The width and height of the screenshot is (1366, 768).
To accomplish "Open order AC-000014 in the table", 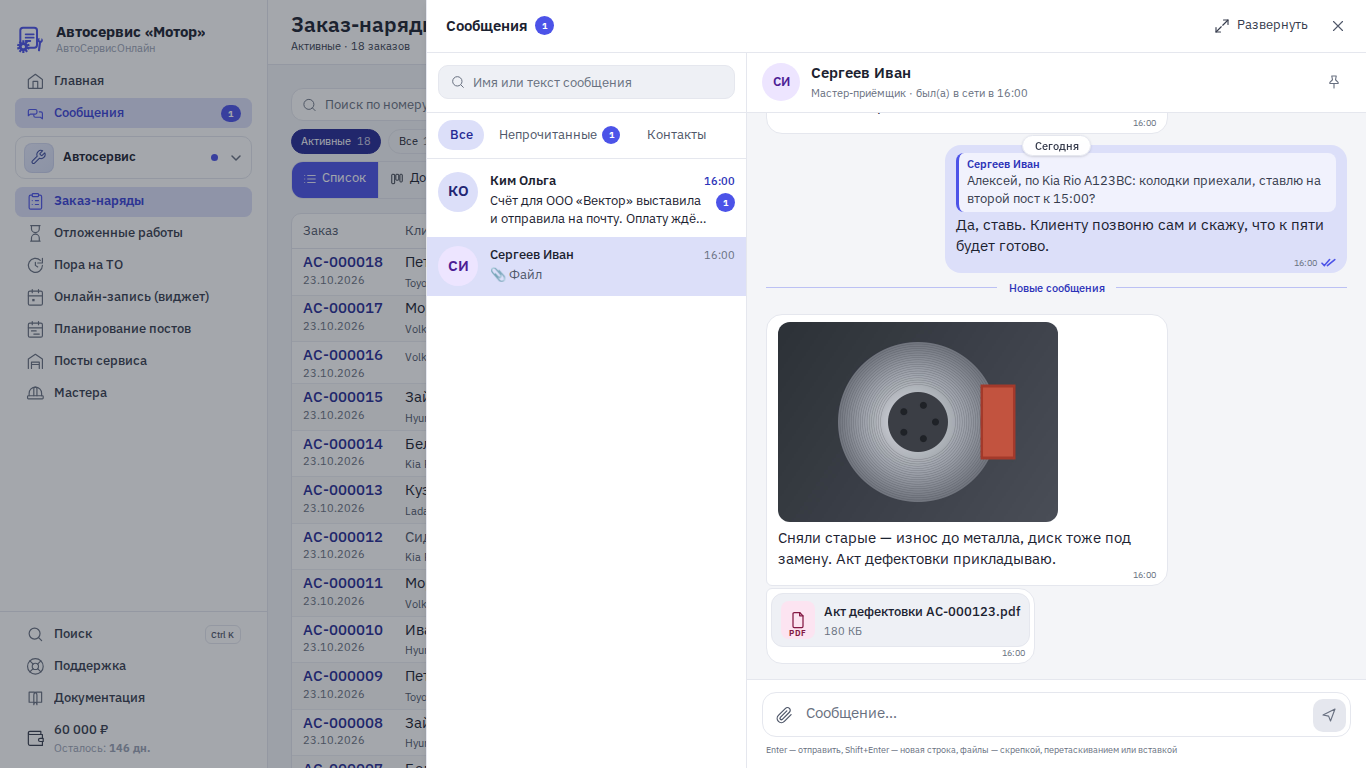I will tap(343, 444).
